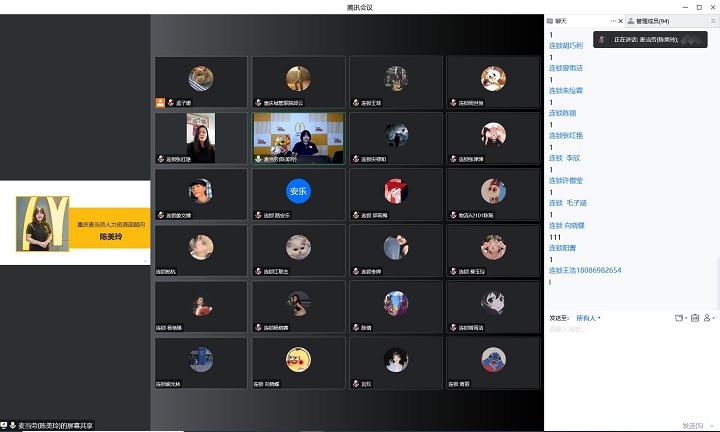The height and width of the screenshot is (432, 720).
Task: Click the send file folder icon
Action: point(679,318)
